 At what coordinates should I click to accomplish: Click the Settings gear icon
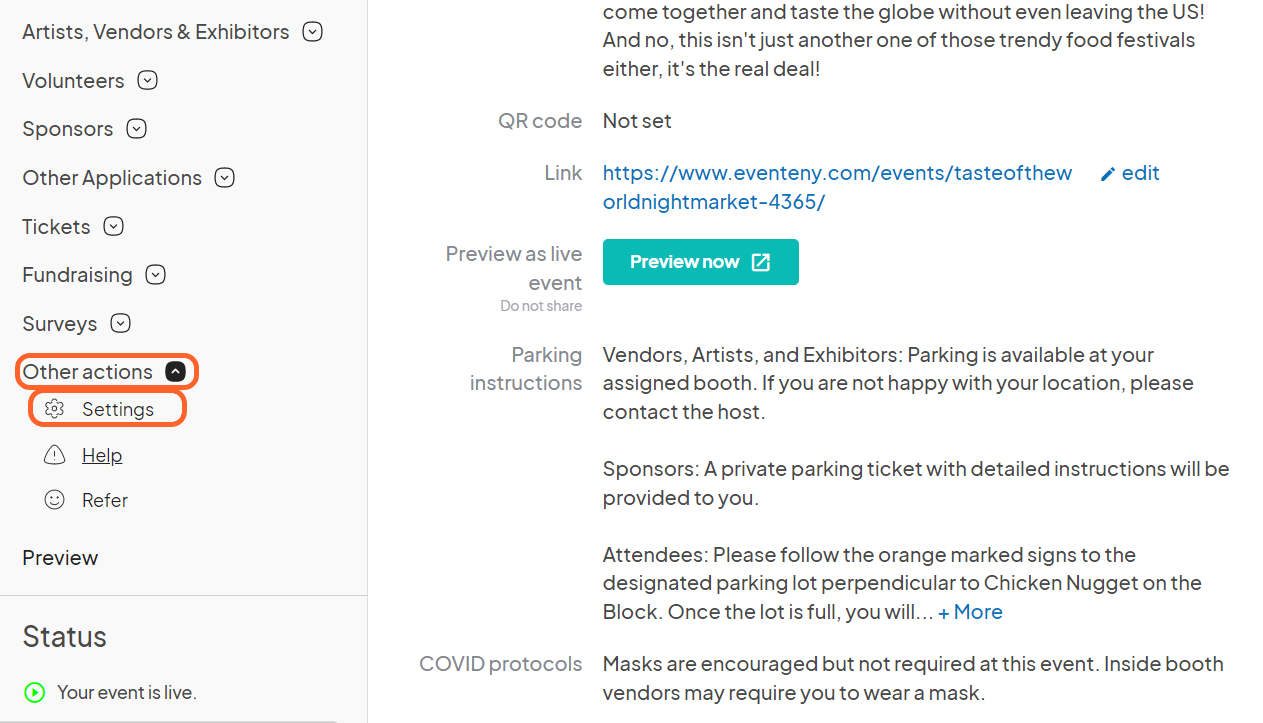pos(55,409)
